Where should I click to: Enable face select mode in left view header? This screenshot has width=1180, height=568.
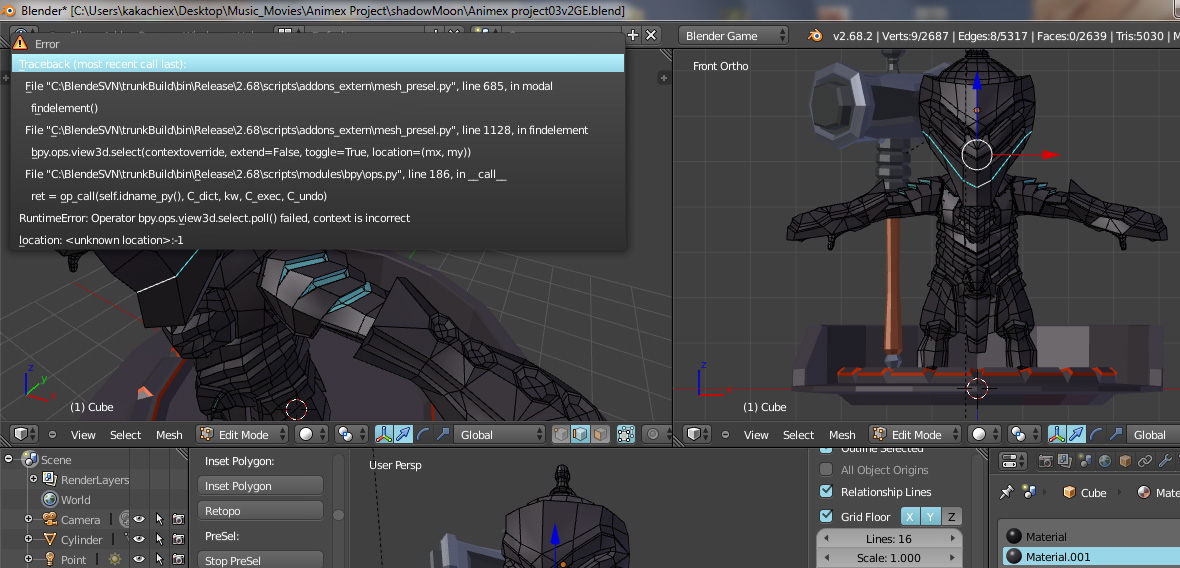point(600,434)
